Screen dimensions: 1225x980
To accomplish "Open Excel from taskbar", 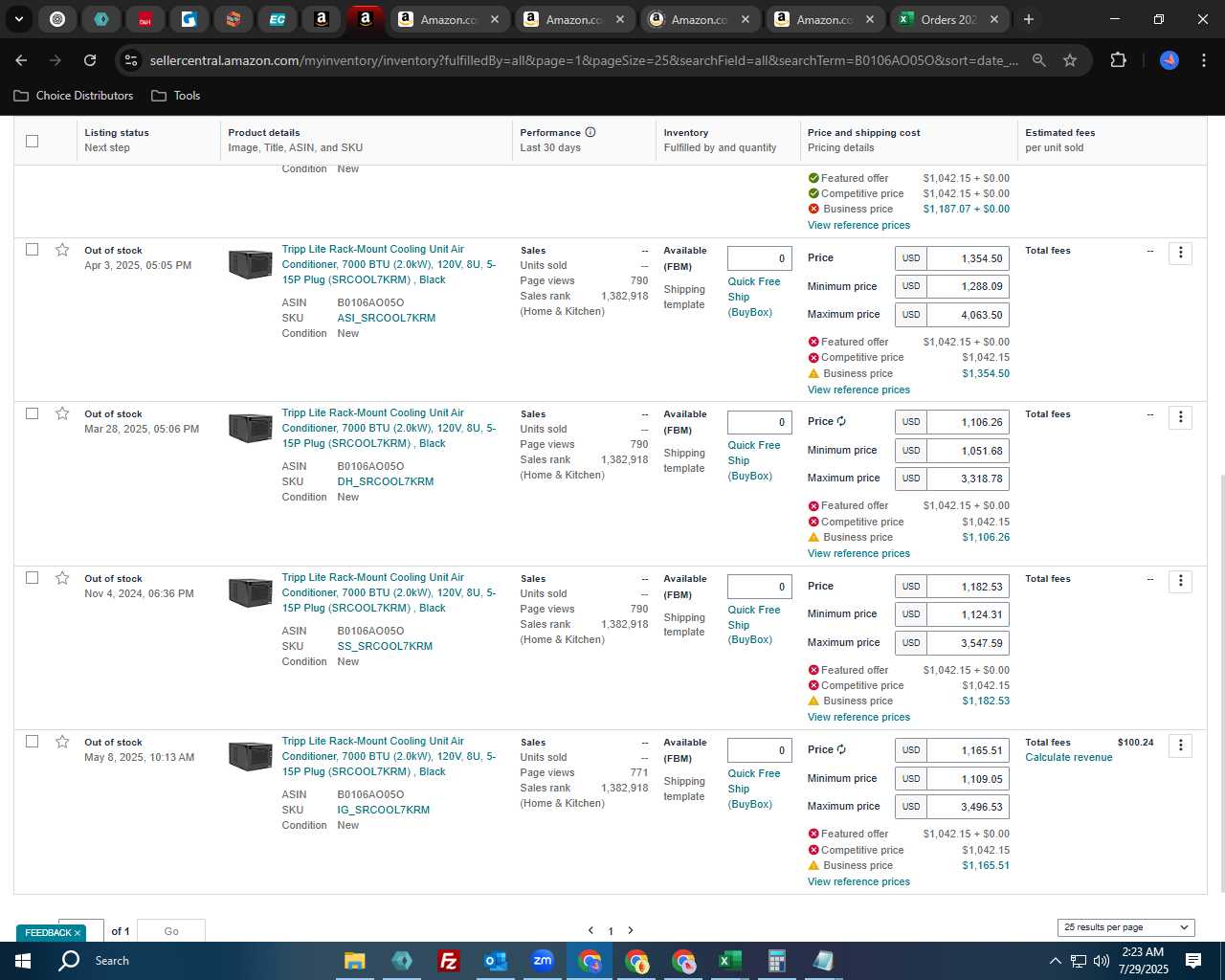I will pyautogui.click(x=729, y=961).
